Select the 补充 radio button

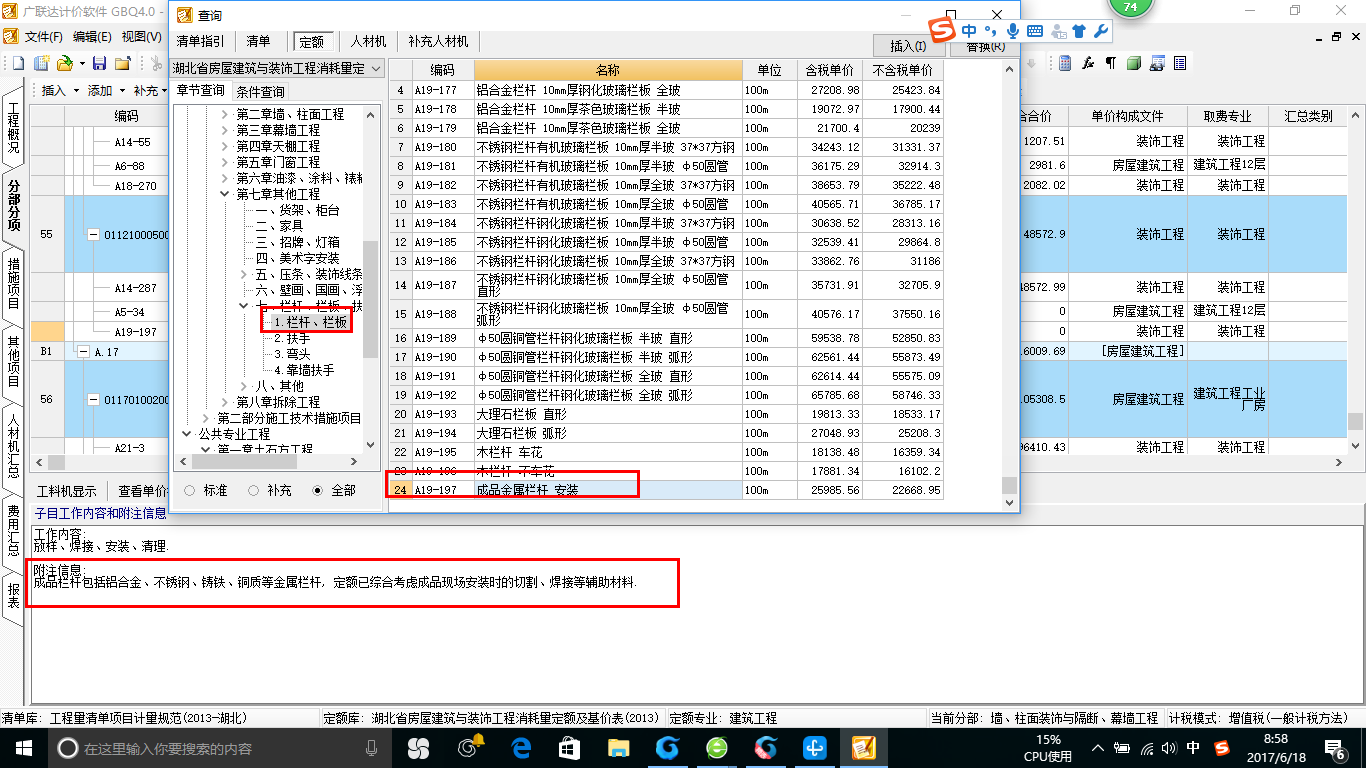253,491
